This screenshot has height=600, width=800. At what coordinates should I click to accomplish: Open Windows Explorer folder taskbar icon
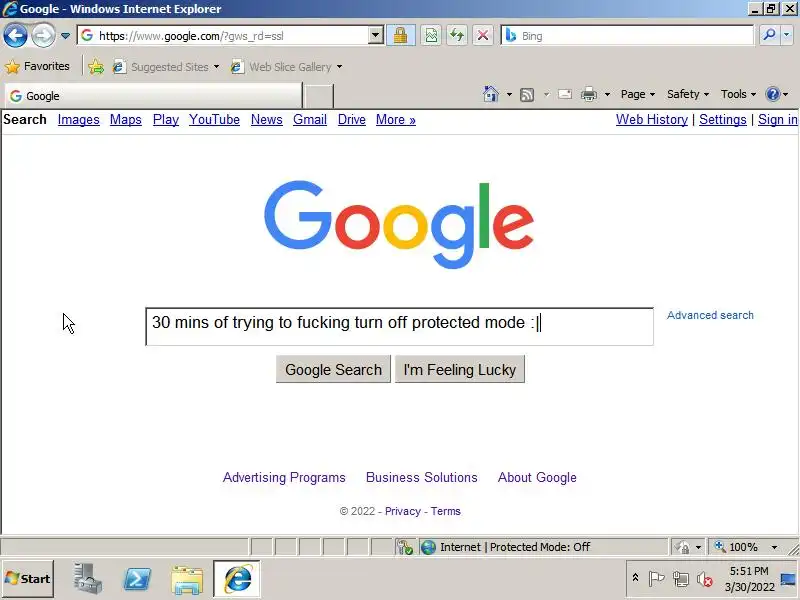187,579
